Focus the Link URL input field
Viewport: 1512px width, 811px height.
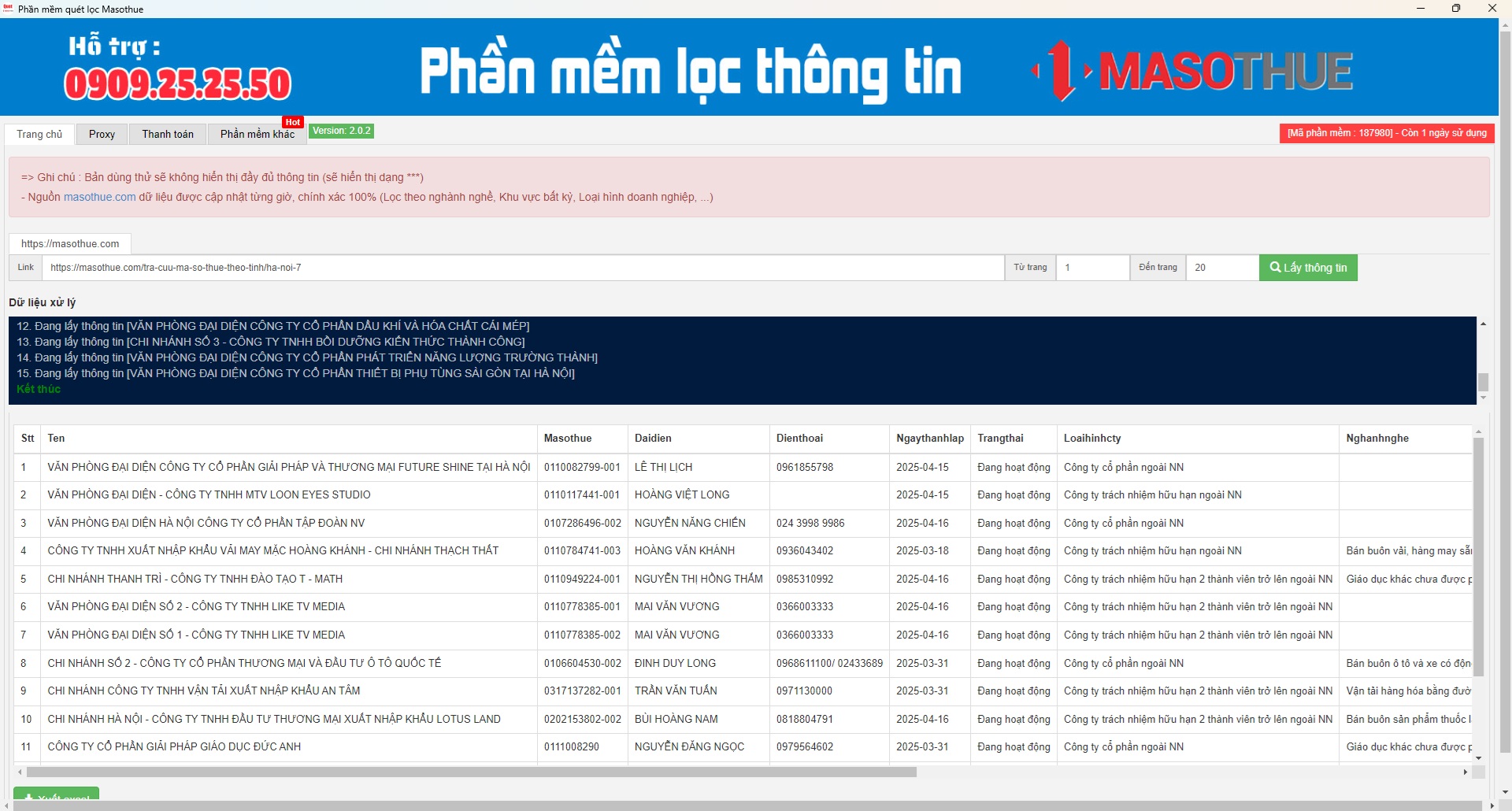pyautogui.click(x=523, y=268)
